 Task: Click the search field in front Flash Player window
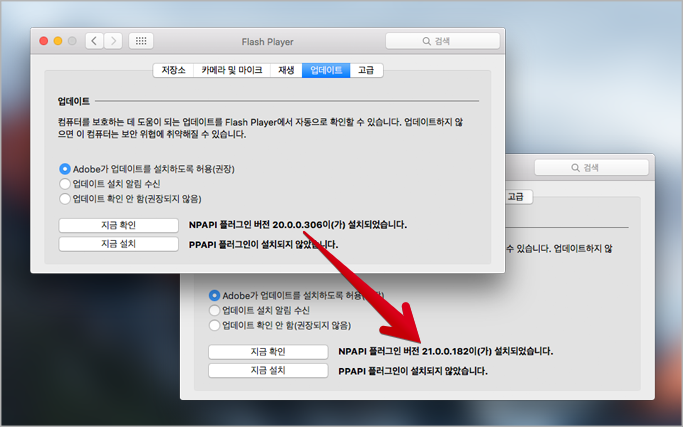point(443,41)
